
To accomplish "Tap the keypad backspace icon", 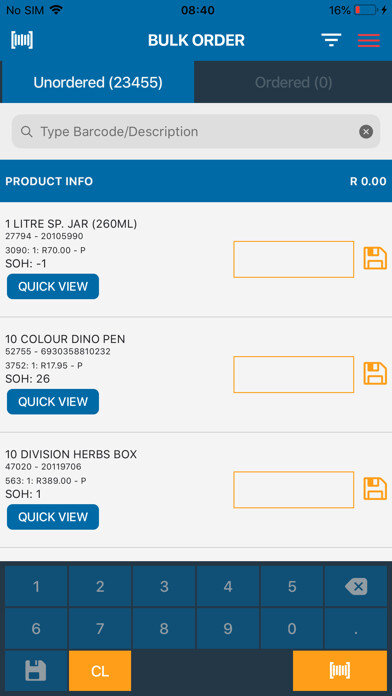I will pos(356,586).
